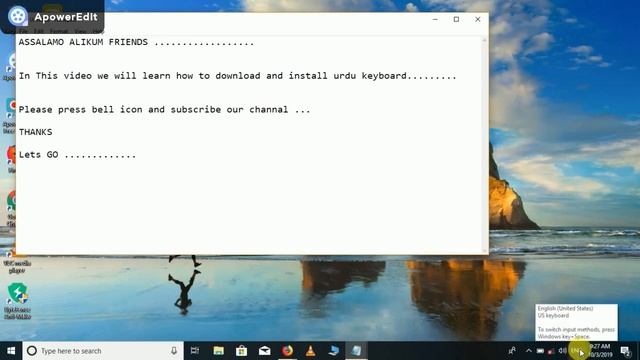Open the Action Center notifications icon
Image resolution: width=640 pixels, height=360 pixels.
pos(625,351)
